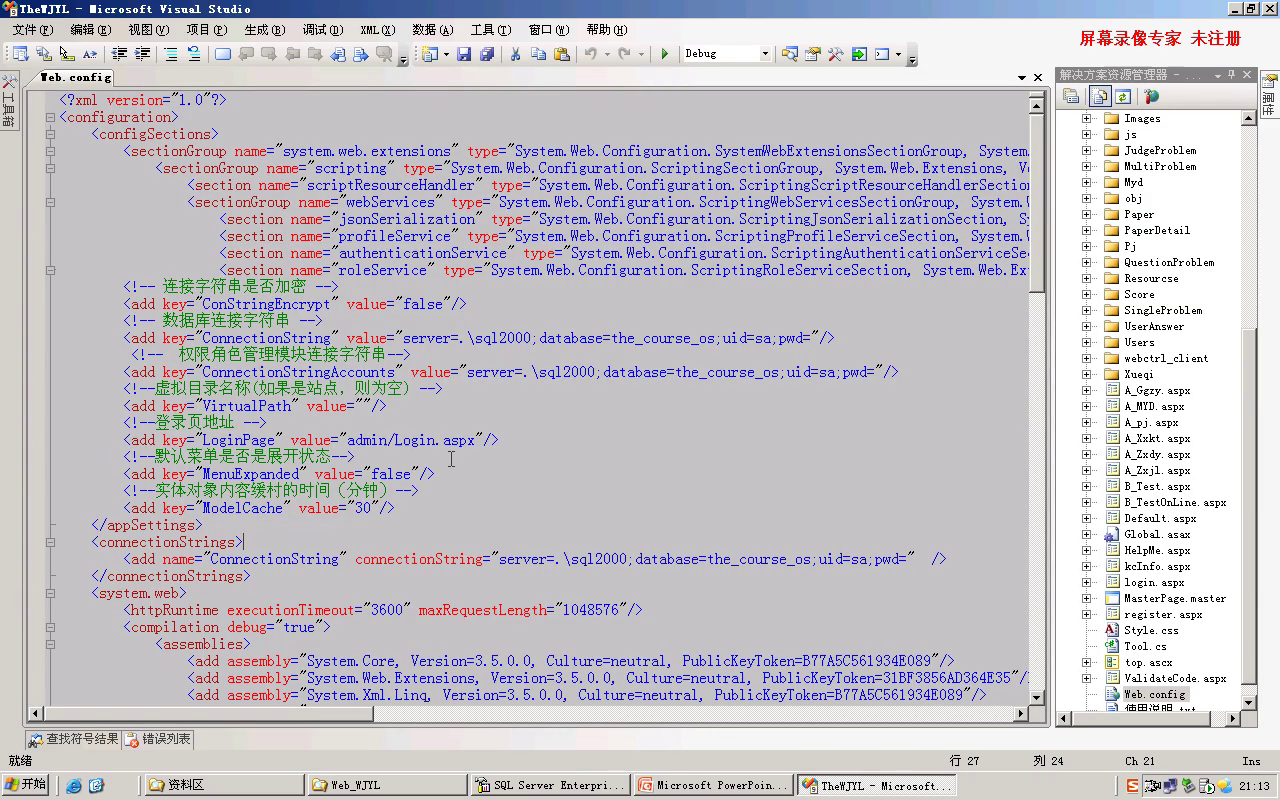Click the Windows 开始 Start button
This screenshot has width=1280, height=800.
point(26,785)
